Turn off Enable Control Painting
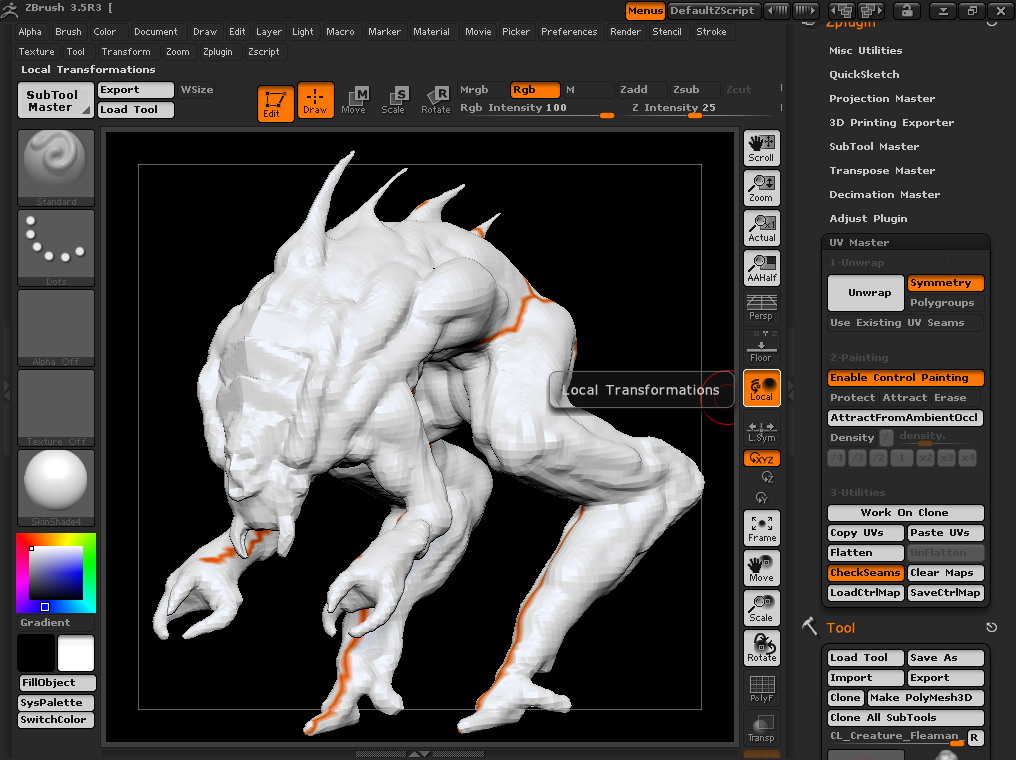The width and height of the screenshot is (1016, 760). point(905,378)
